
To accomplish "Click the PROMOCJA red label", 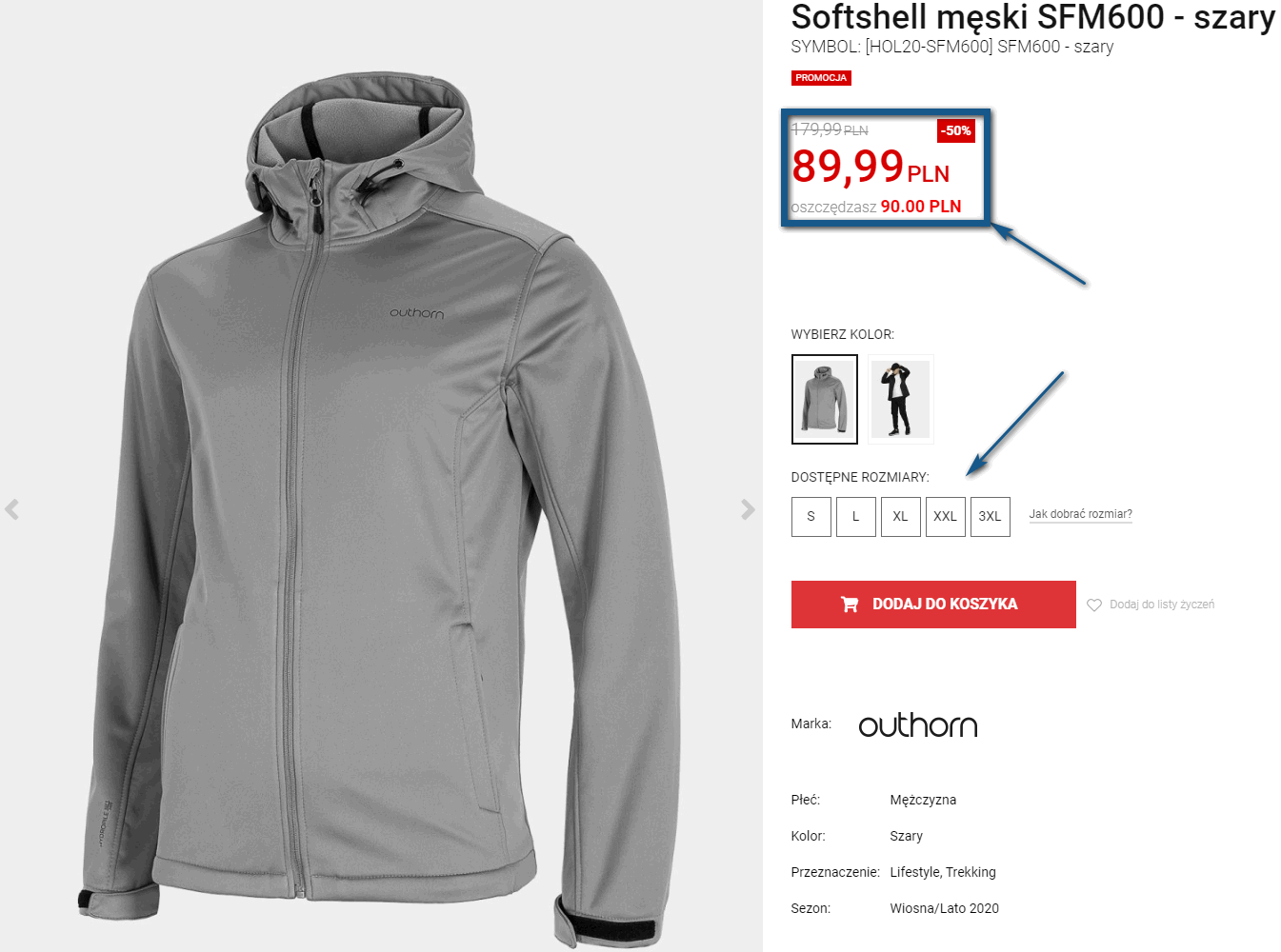I will [821, 78].
